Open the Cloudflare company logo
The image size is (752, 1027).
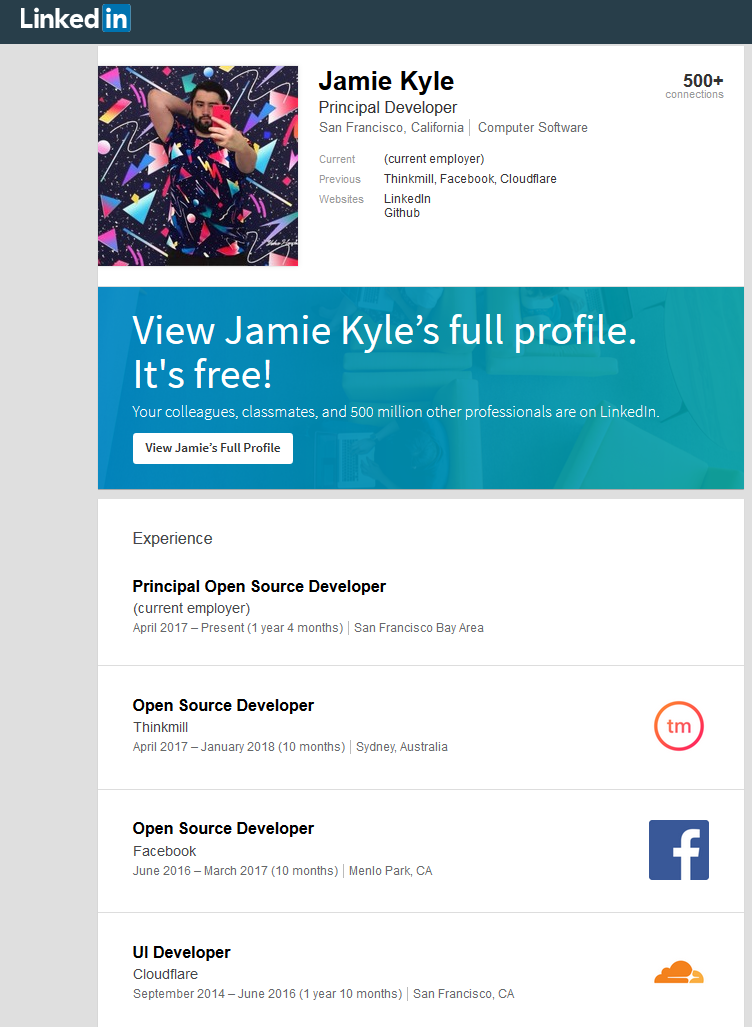pyautogui.click(x=679, y=973)
